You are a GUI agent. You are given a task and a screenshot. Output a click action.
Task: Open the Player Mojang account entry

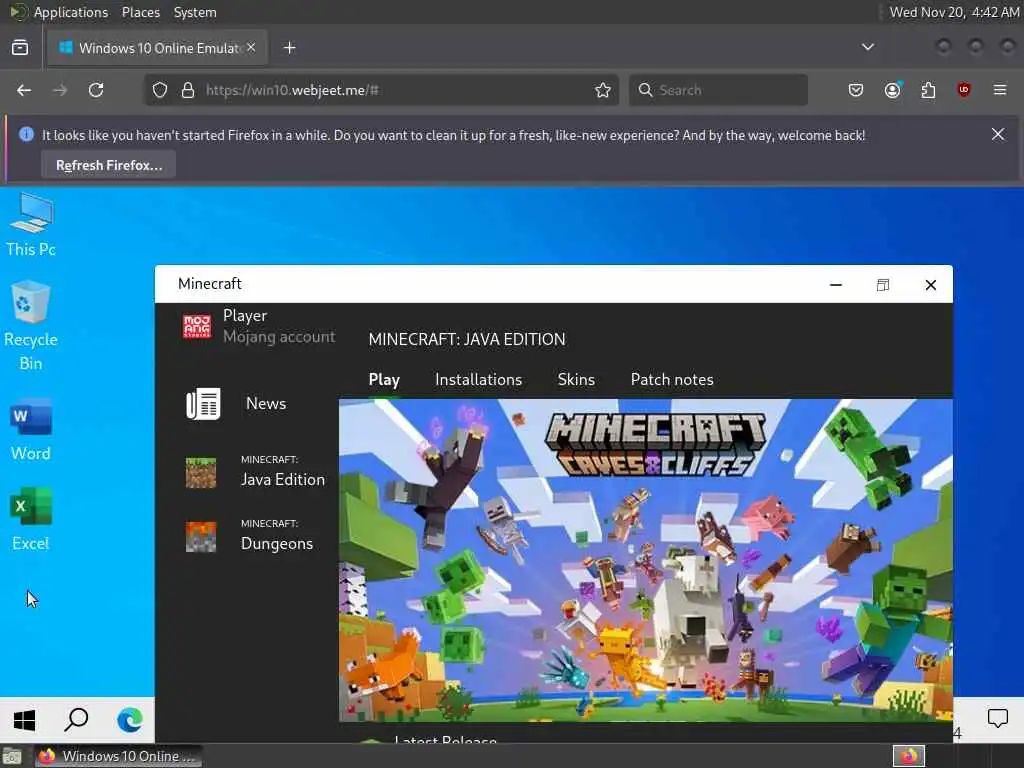pyautogui.click(x=259, y=326)
